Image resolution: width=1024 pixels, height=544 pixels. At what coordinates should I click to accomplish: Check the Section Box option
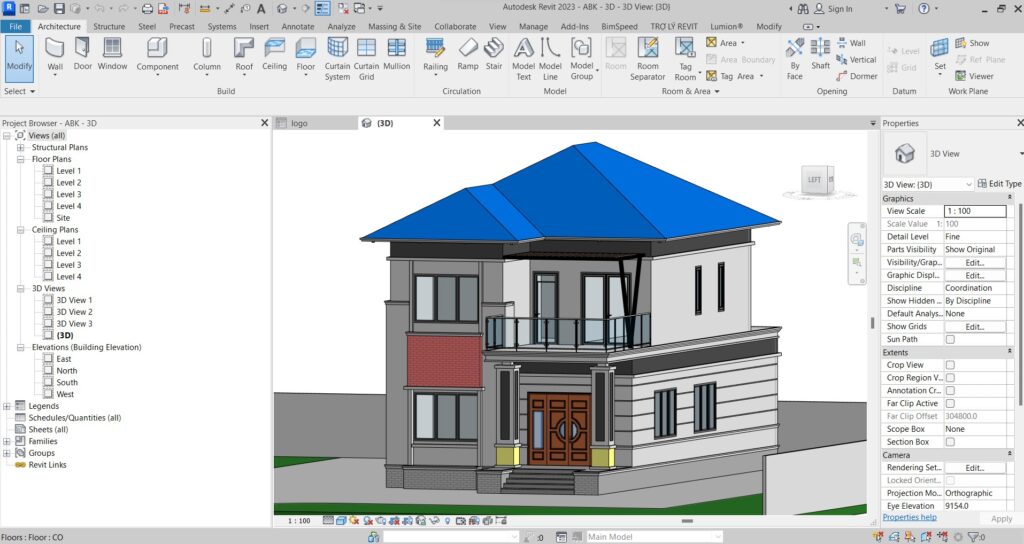click(x=950, y=442)
